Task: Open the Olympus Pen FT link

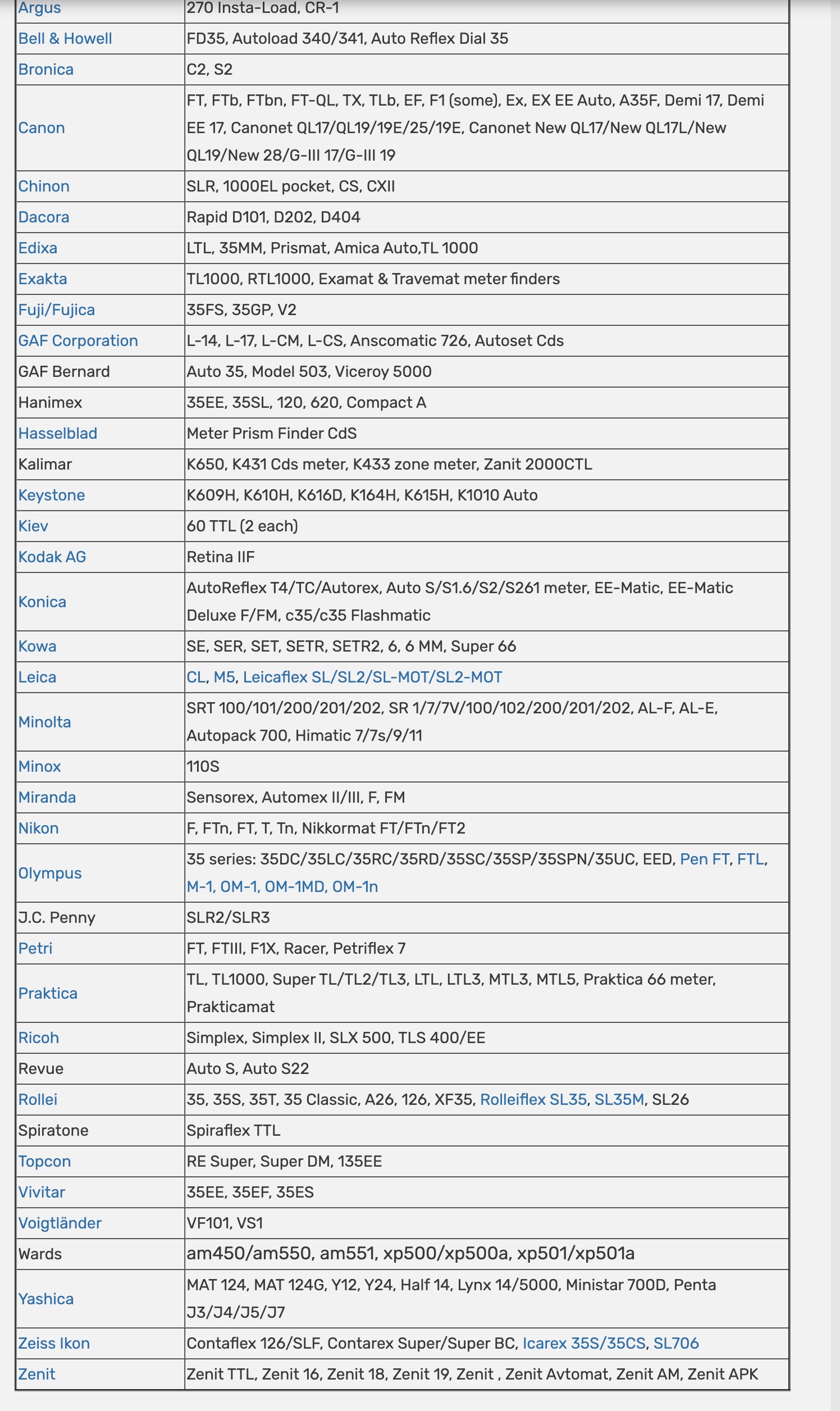Action: coord(704,859)
